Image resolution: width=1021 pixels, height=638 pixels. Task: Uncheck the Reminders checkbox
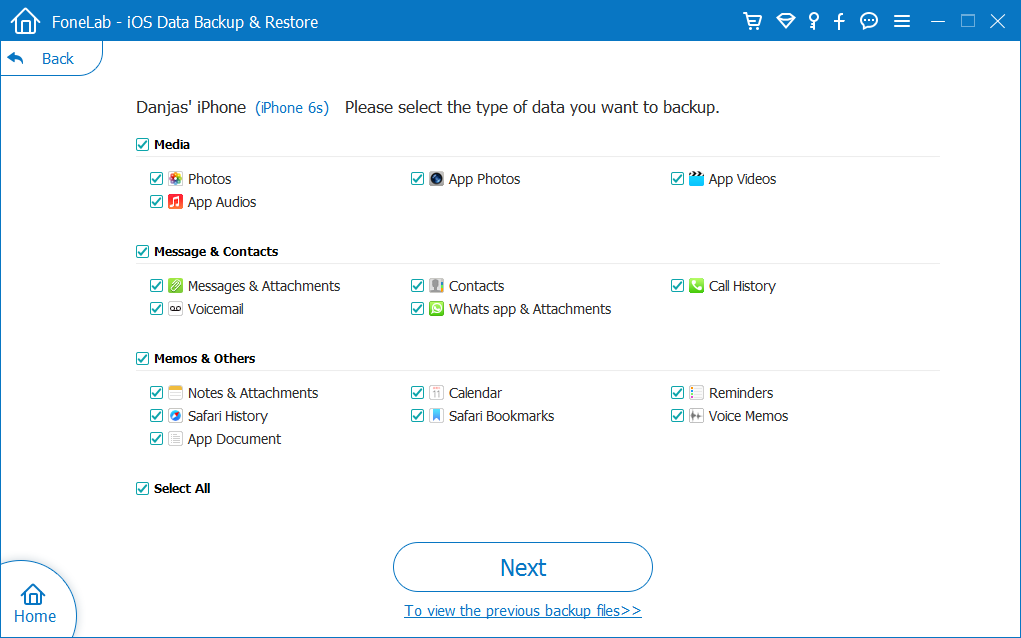[x=677, y=392]
